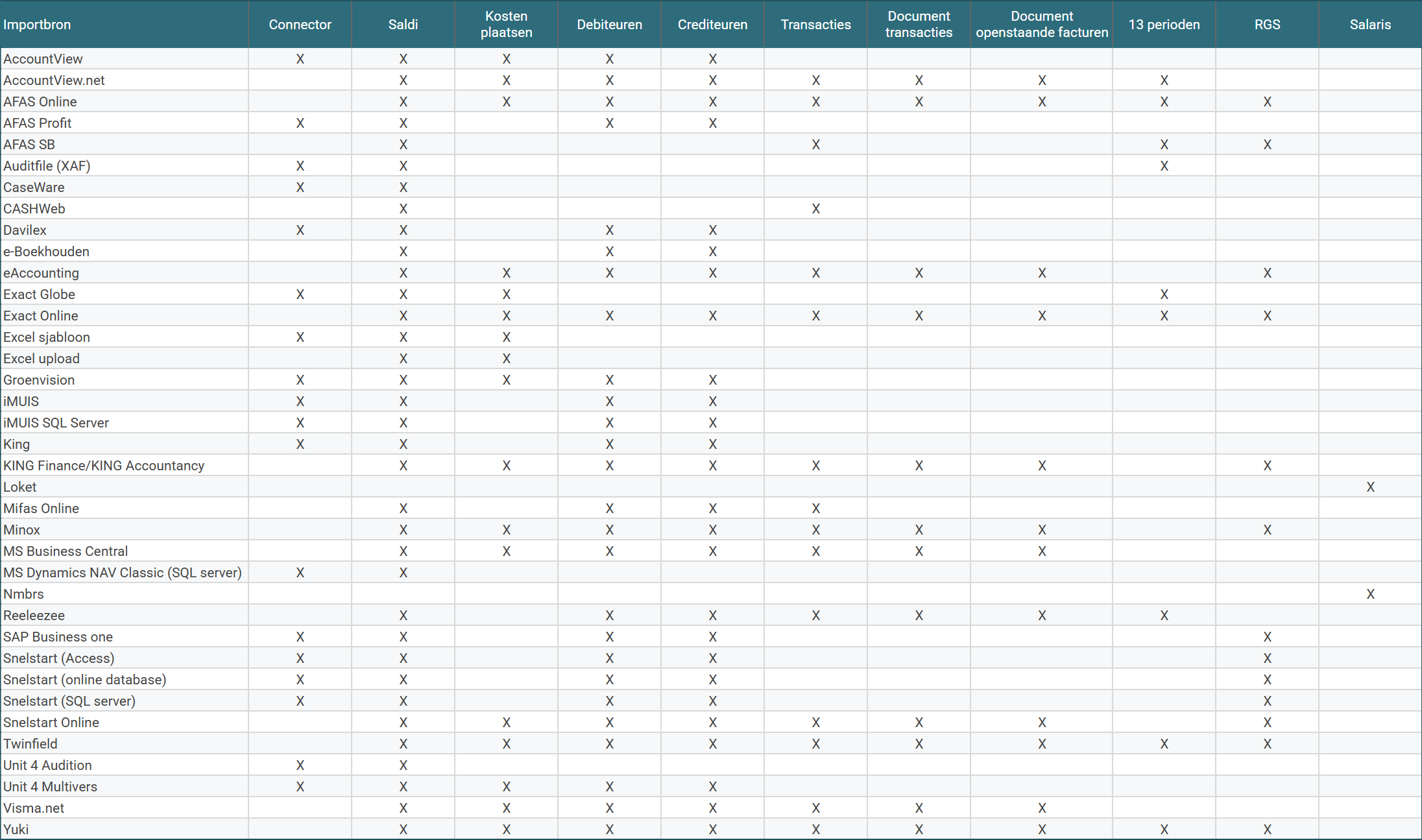Click the Auditfile (XAF) row label
Image resolution: width=1422 pixels, height=840 pixels.
coord(47,166)
